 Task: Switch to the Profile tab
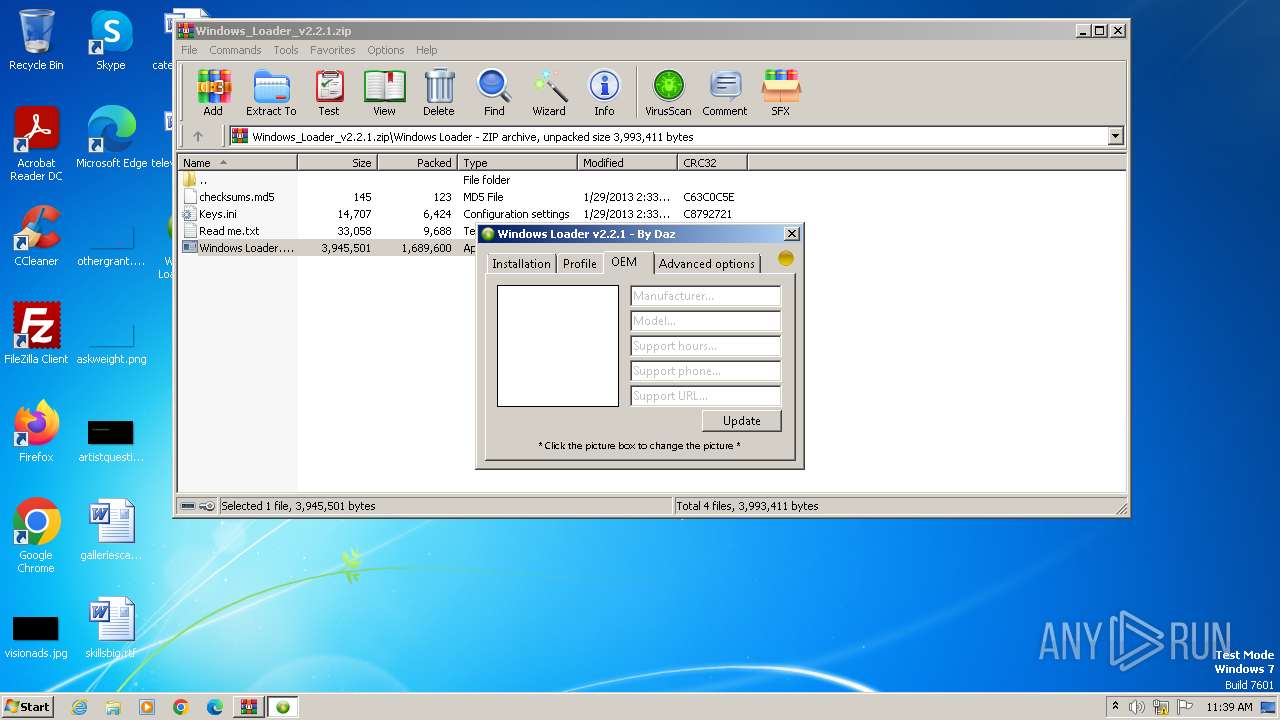click(x=579, y=264)
